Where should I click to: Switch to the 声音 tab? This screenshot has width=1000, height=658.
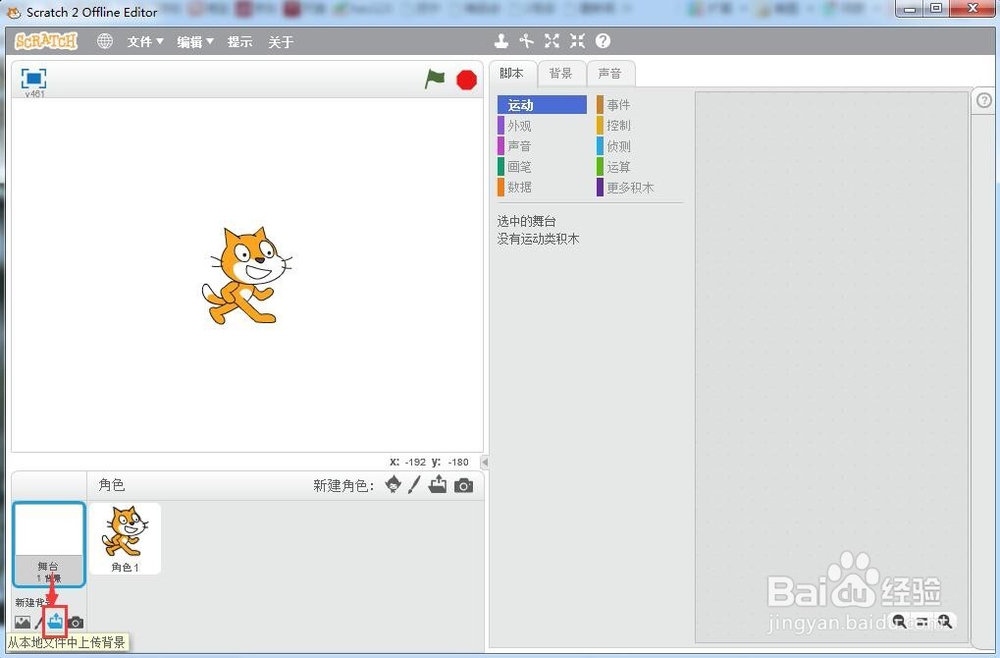click(610, 73)
